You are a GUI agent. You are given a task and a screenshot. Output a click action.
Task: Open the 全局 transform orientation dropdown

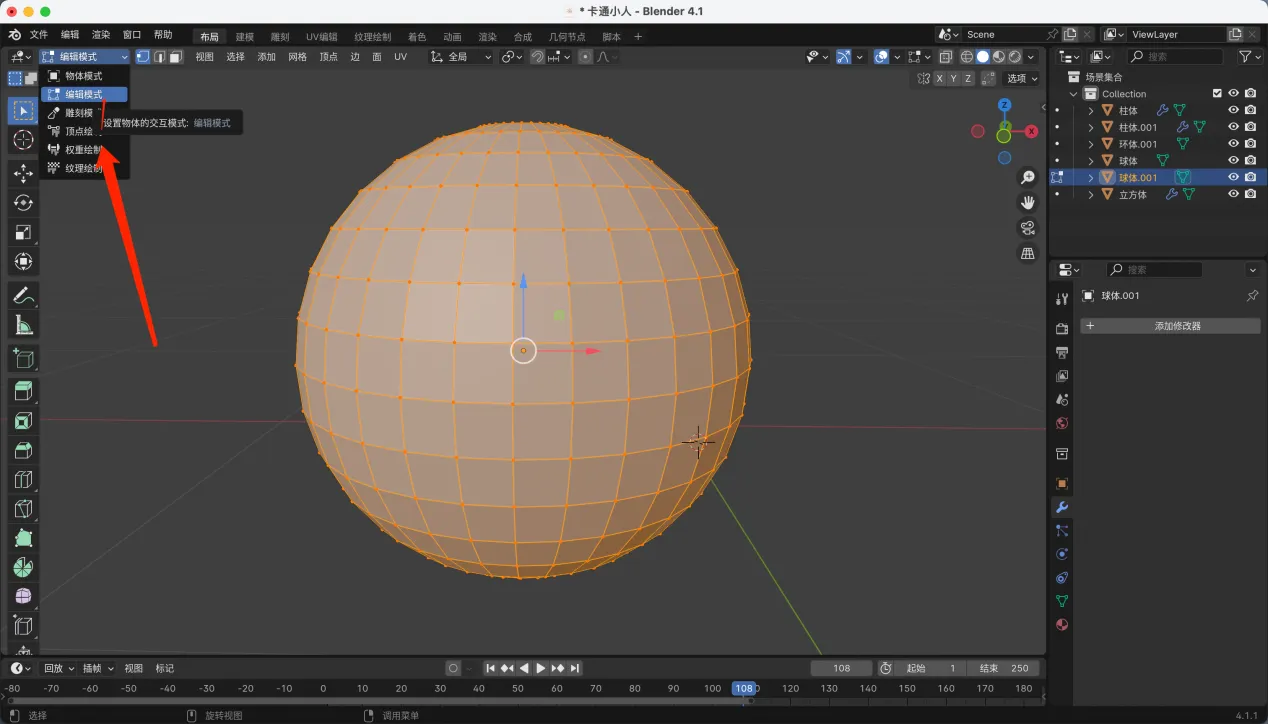tap(461, 57)
